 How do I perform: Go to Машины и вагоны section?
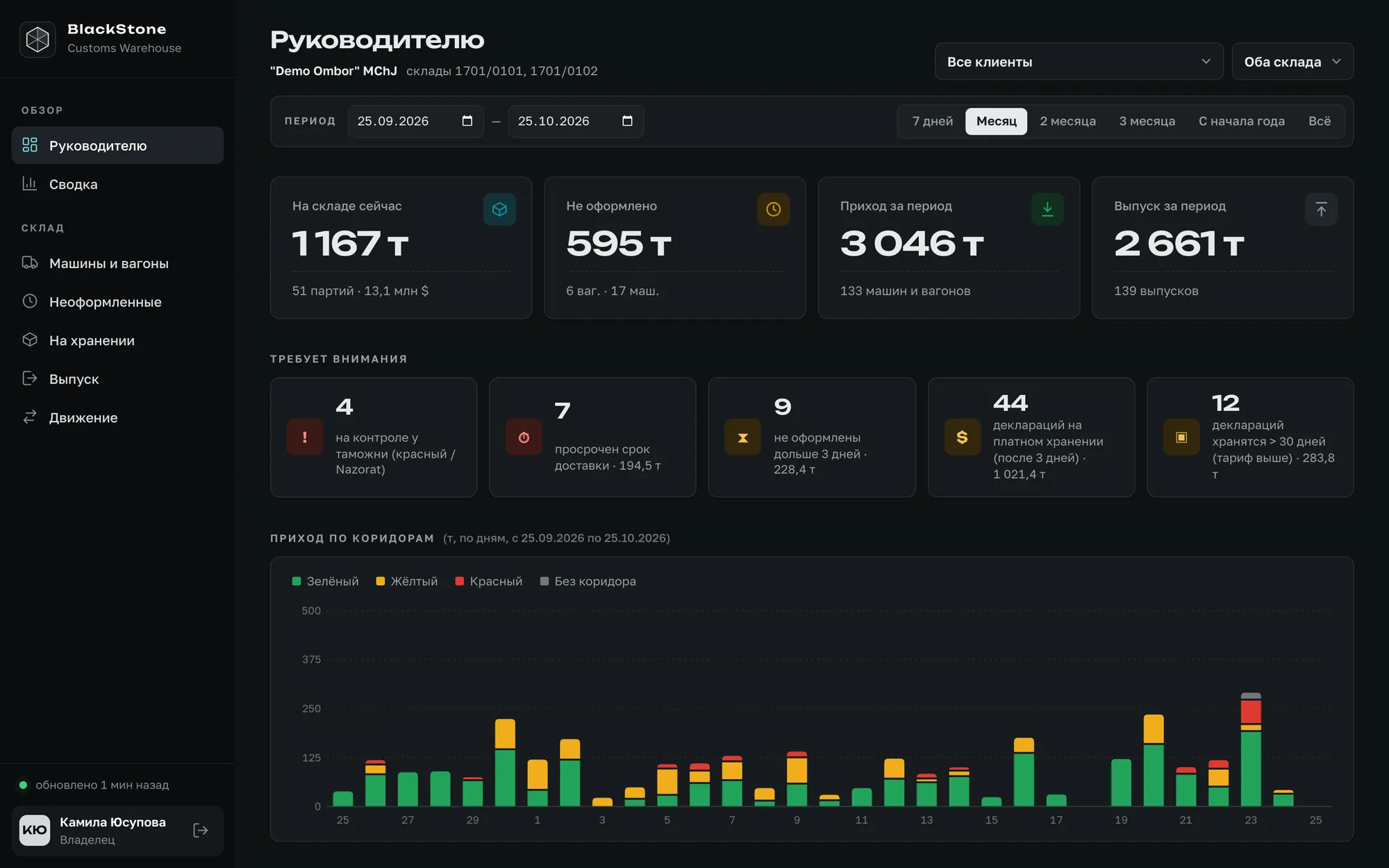point(117,263)
